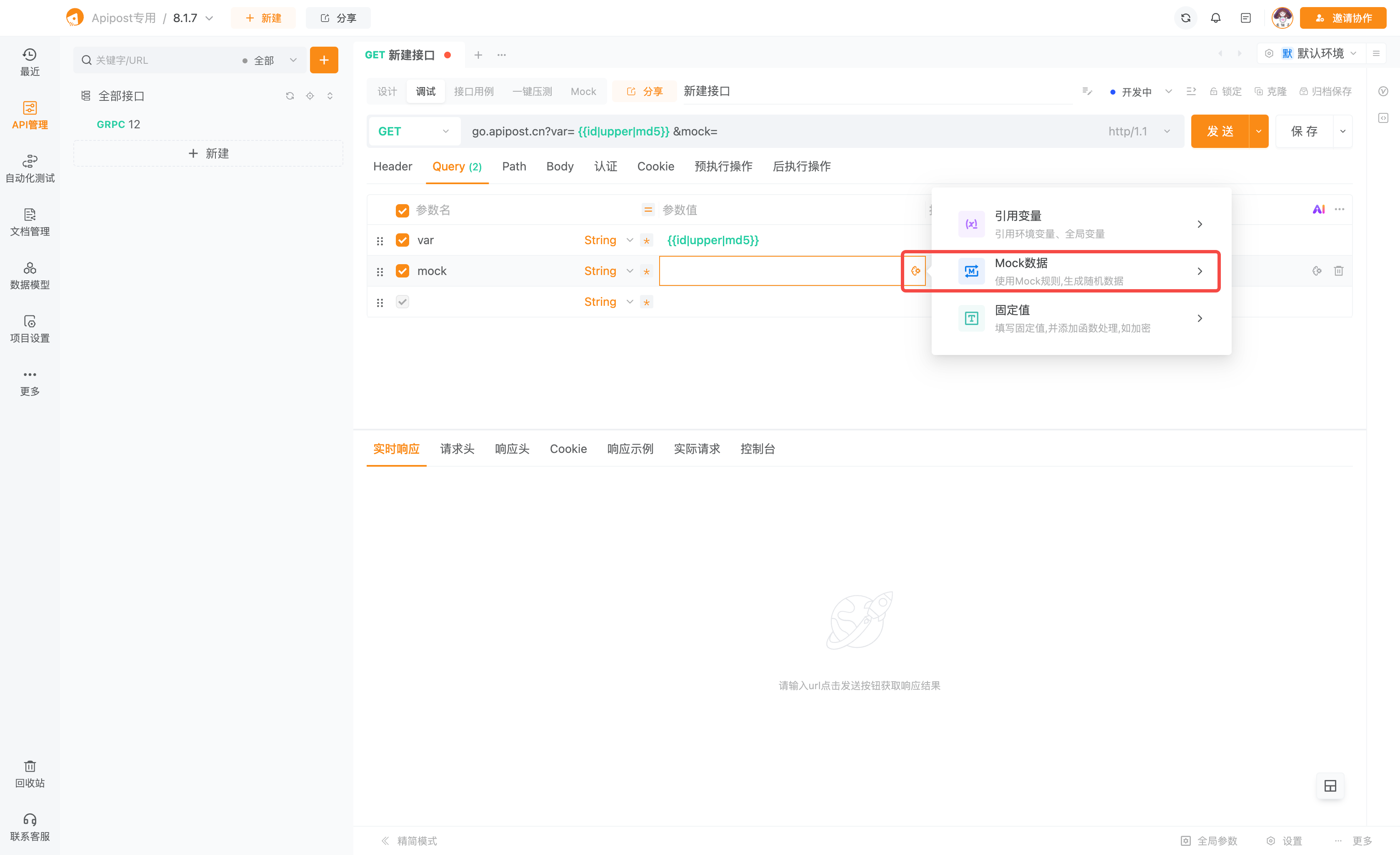Toggle required star for empty row
The height and width of the screenshot is (855, 1400).
point(647,302)
